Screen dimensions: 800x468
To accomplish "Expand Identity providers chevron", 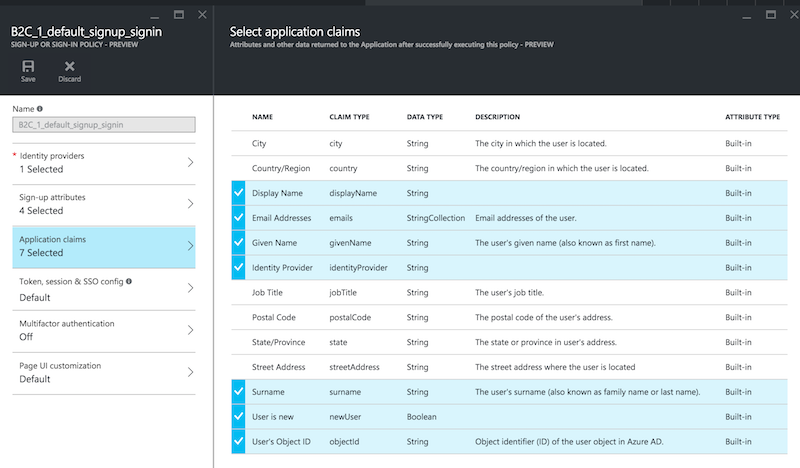I will (190, 162).
